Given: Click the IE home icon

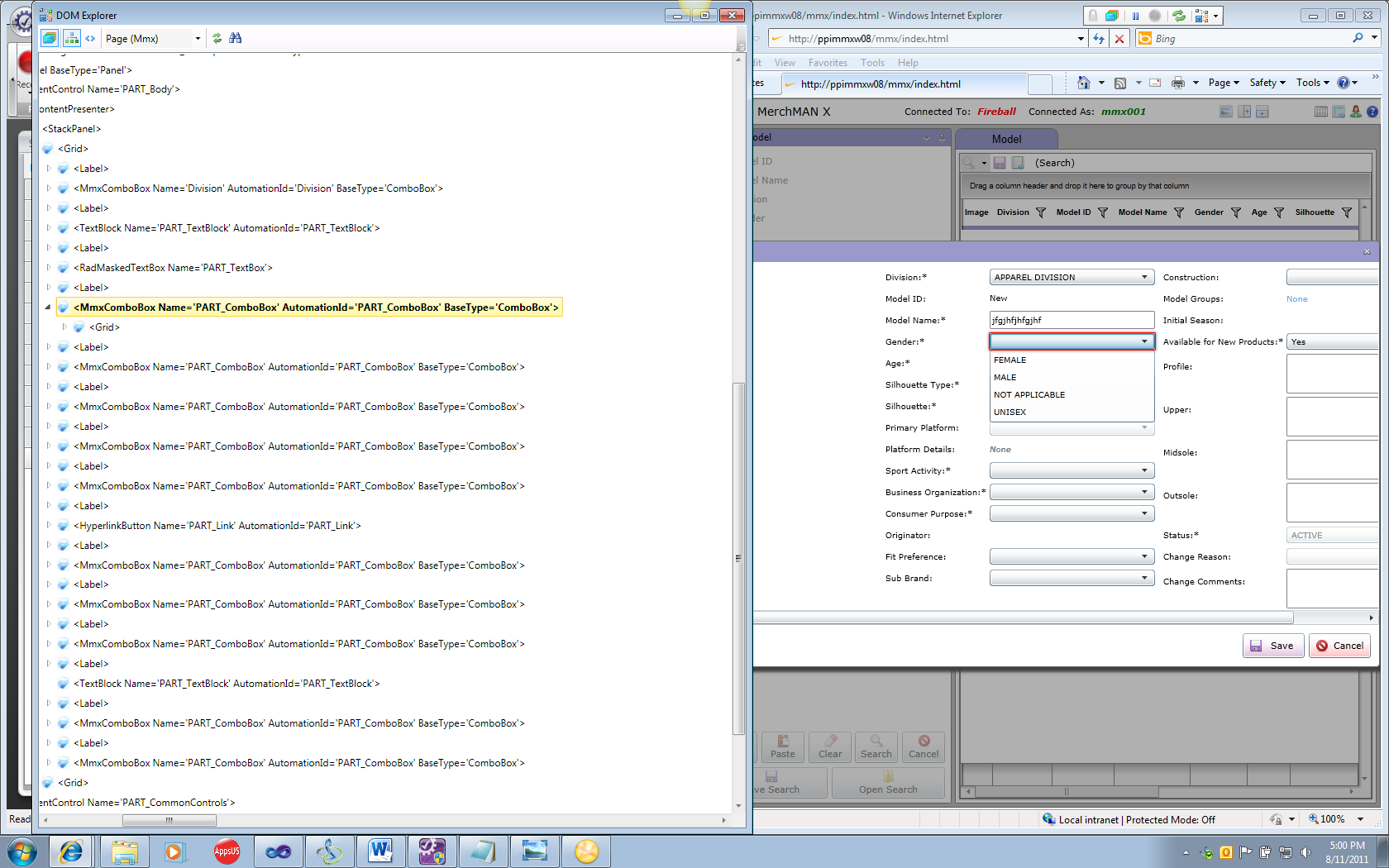Looking at the screenshot, I should [x=1084, y=83].
